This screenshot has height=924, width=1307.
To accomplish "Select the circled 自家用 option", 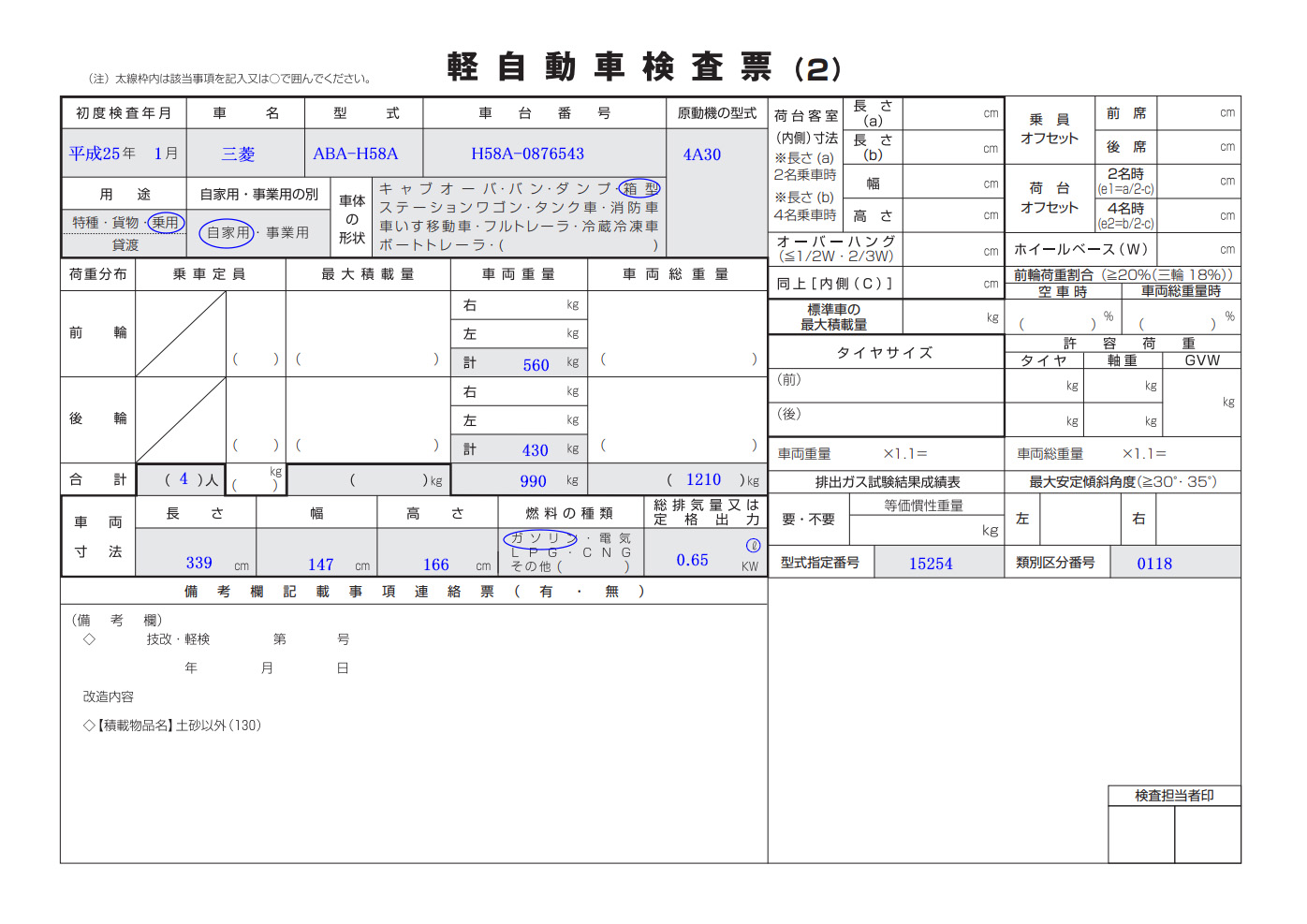I will tap(227, 233).
